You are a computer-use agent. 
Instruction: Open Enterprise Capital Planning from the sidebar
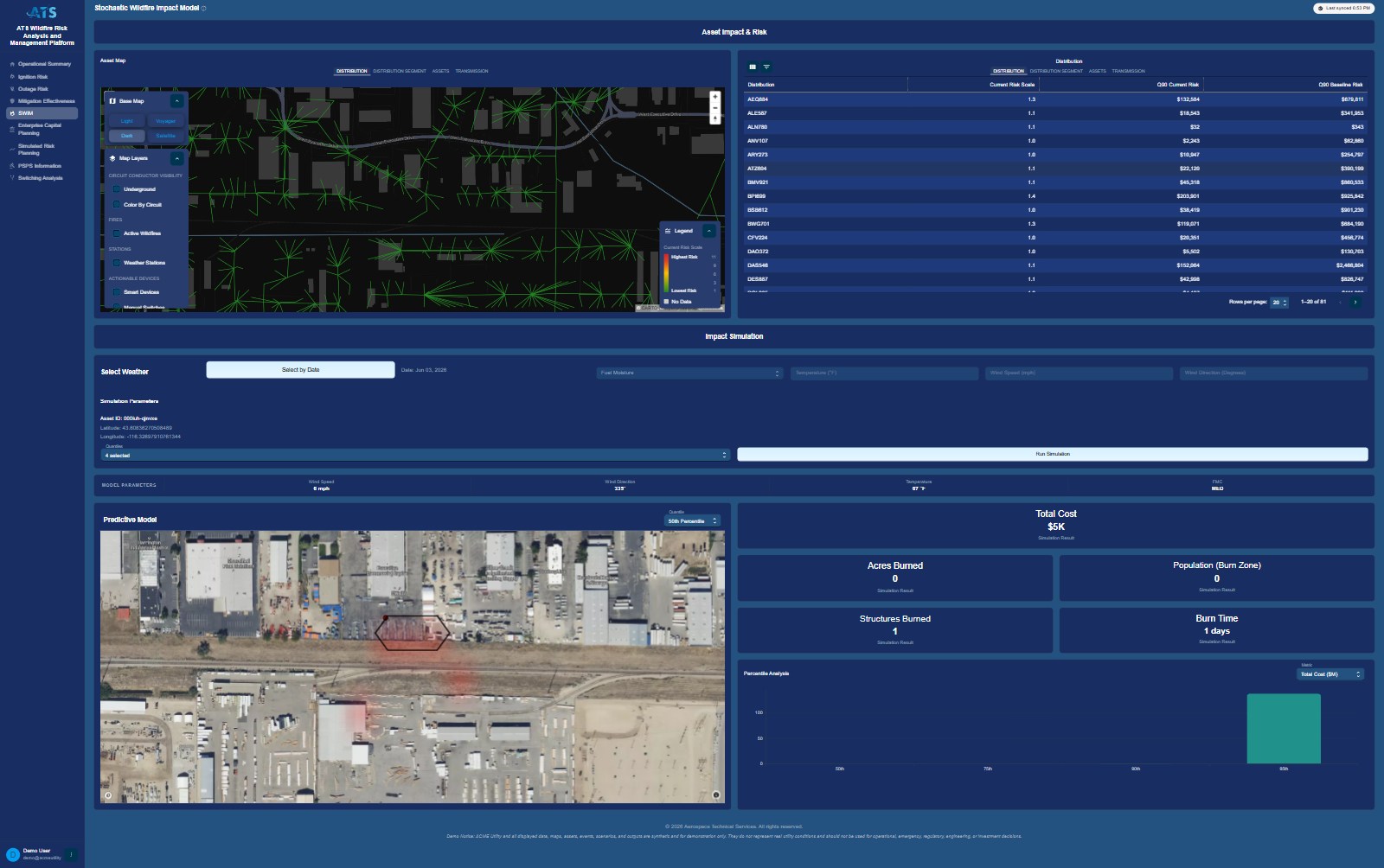click(40, 130)
